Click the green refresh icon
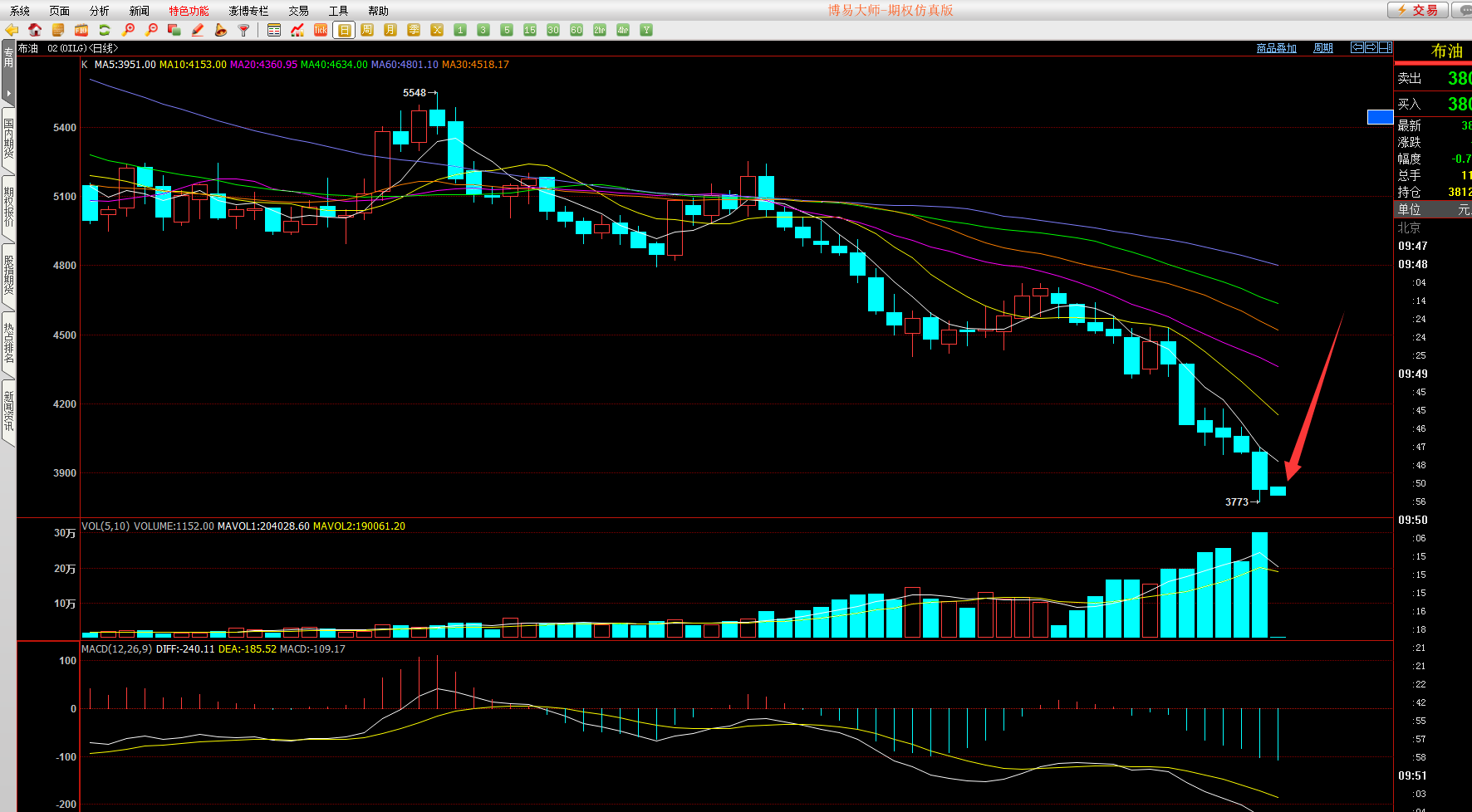The image size is (1472, 812). pyautogui.click(x=105, y=30)
